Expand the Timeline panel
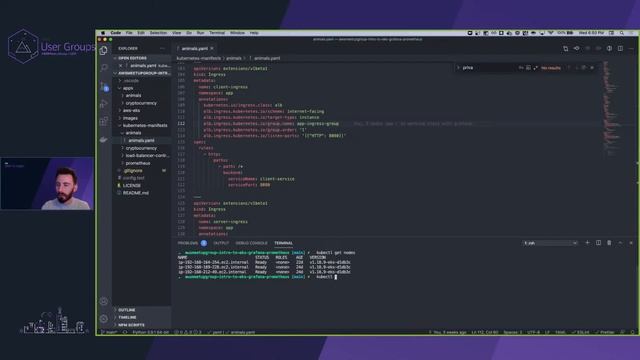640x360 pixels. [142, 317]
